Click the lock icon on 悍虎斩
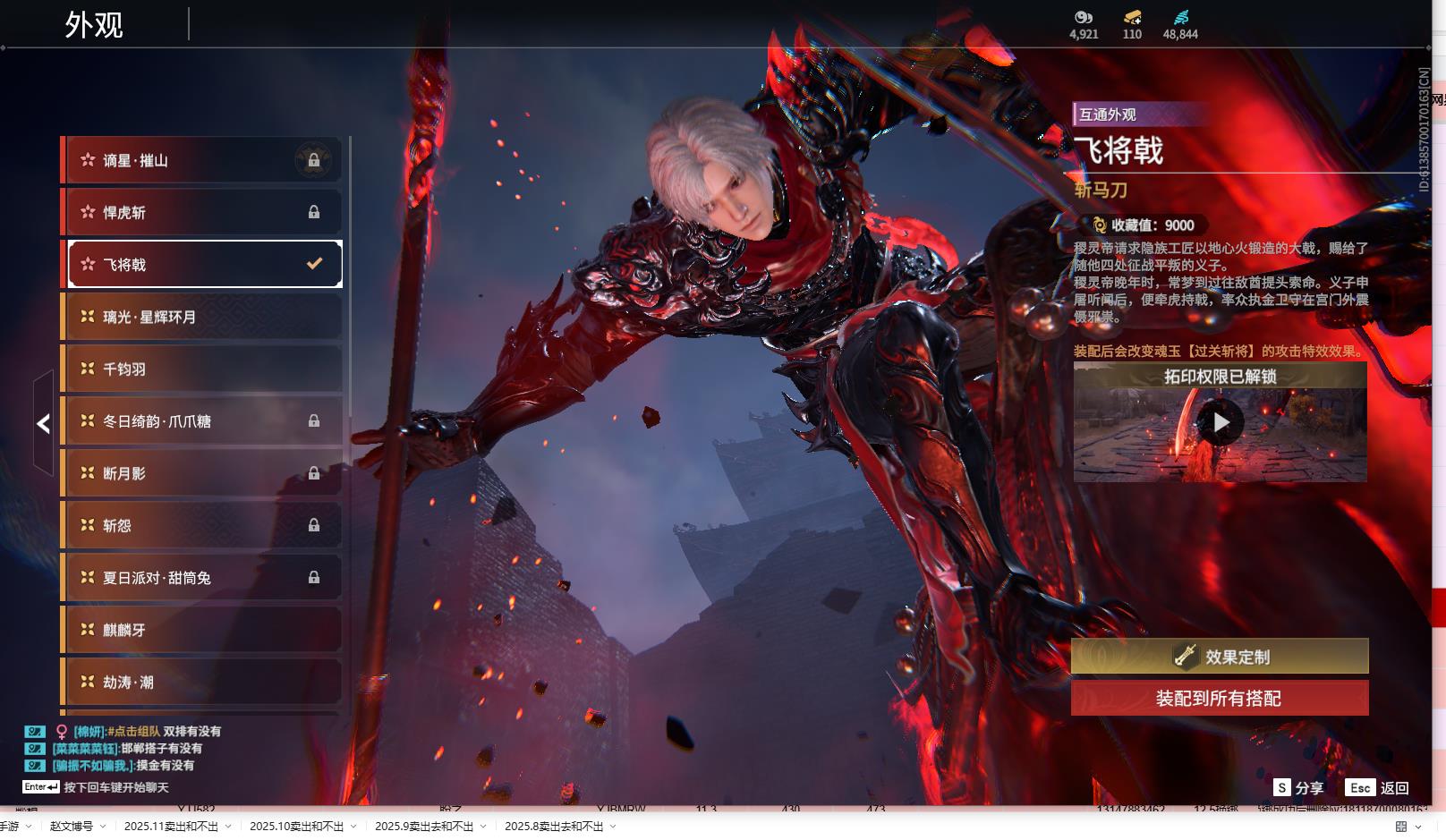This screenshot has height=840, width=1446. 314,212
